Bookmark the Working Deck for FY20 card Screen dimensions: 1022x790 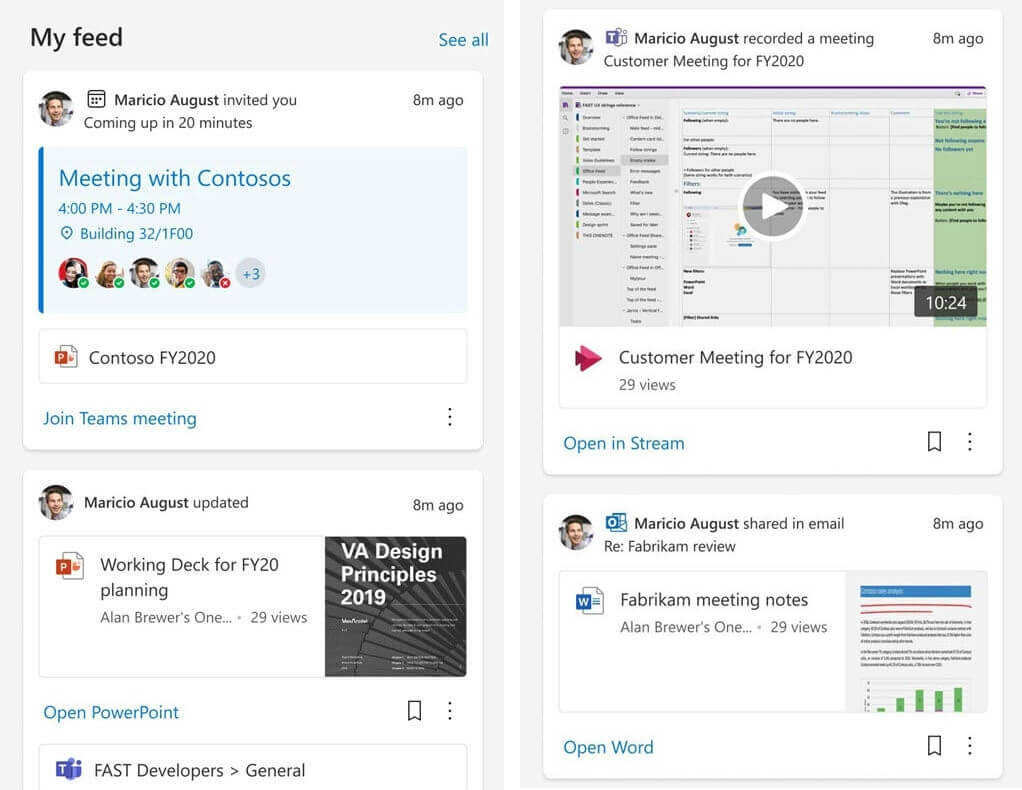click(x=414, y=710)
